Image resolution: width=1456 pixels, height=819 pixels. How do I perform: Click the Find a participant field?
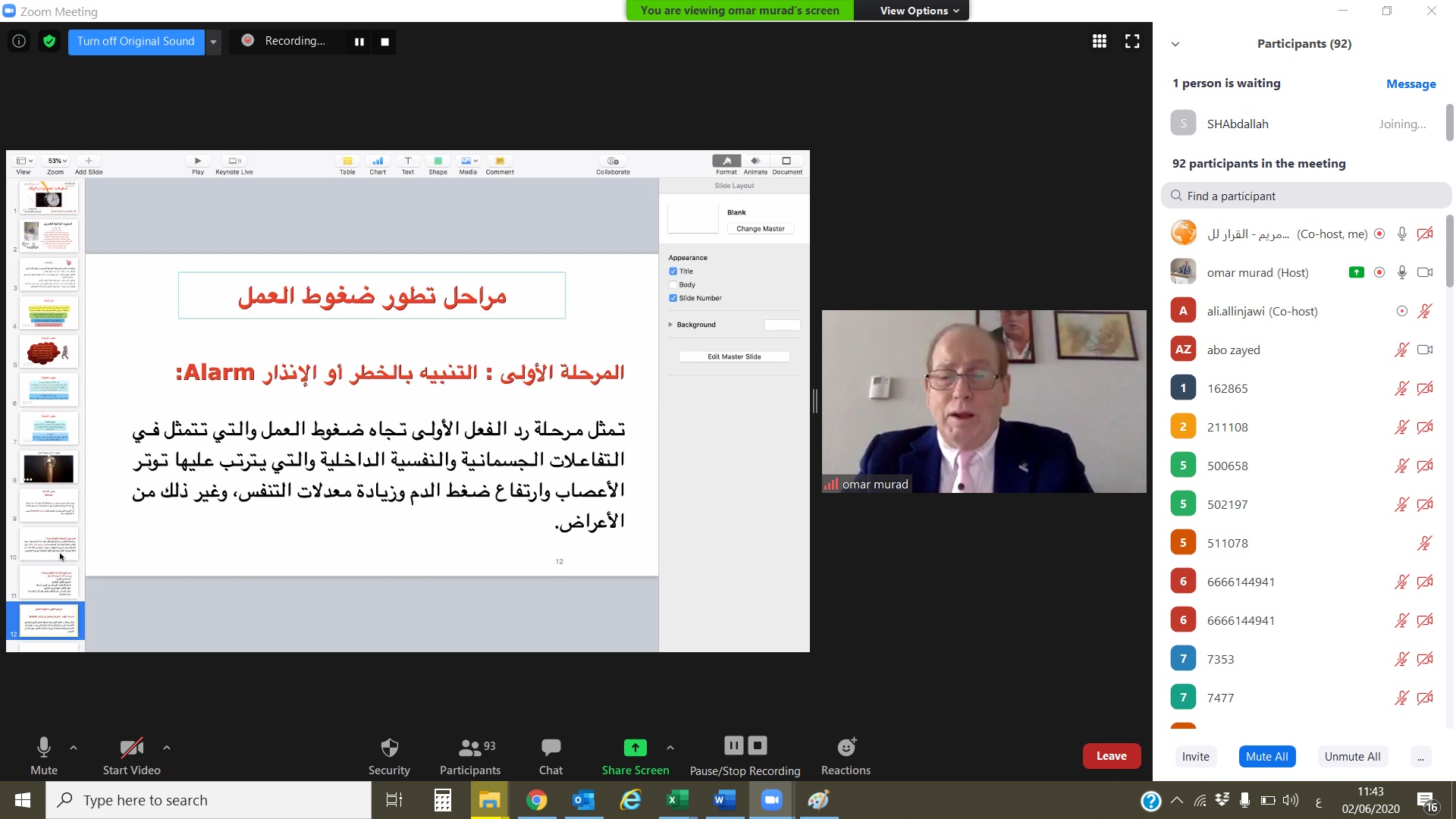[x=1306, y=196]
